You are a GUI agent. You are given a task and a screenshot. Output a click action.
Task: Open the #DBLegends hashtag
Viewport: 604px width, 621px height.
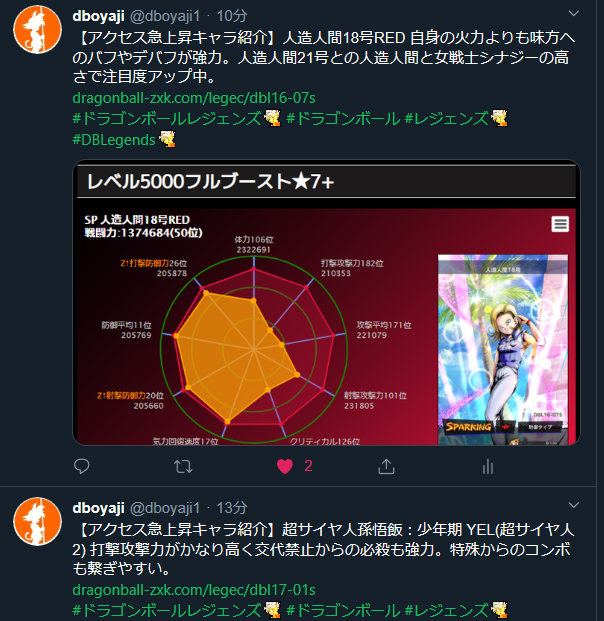(114, 140)
